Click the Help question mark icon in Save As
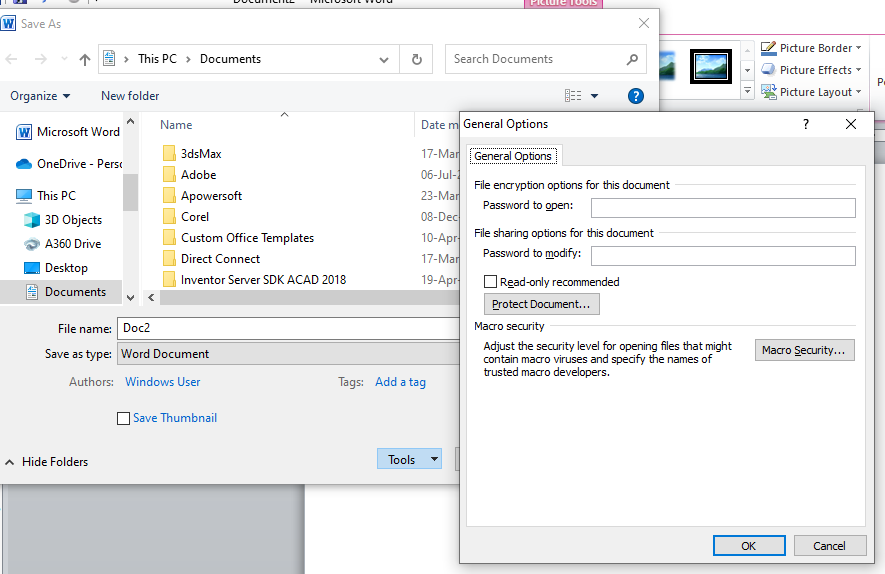885x574 pixels. [x=635, y=96]
